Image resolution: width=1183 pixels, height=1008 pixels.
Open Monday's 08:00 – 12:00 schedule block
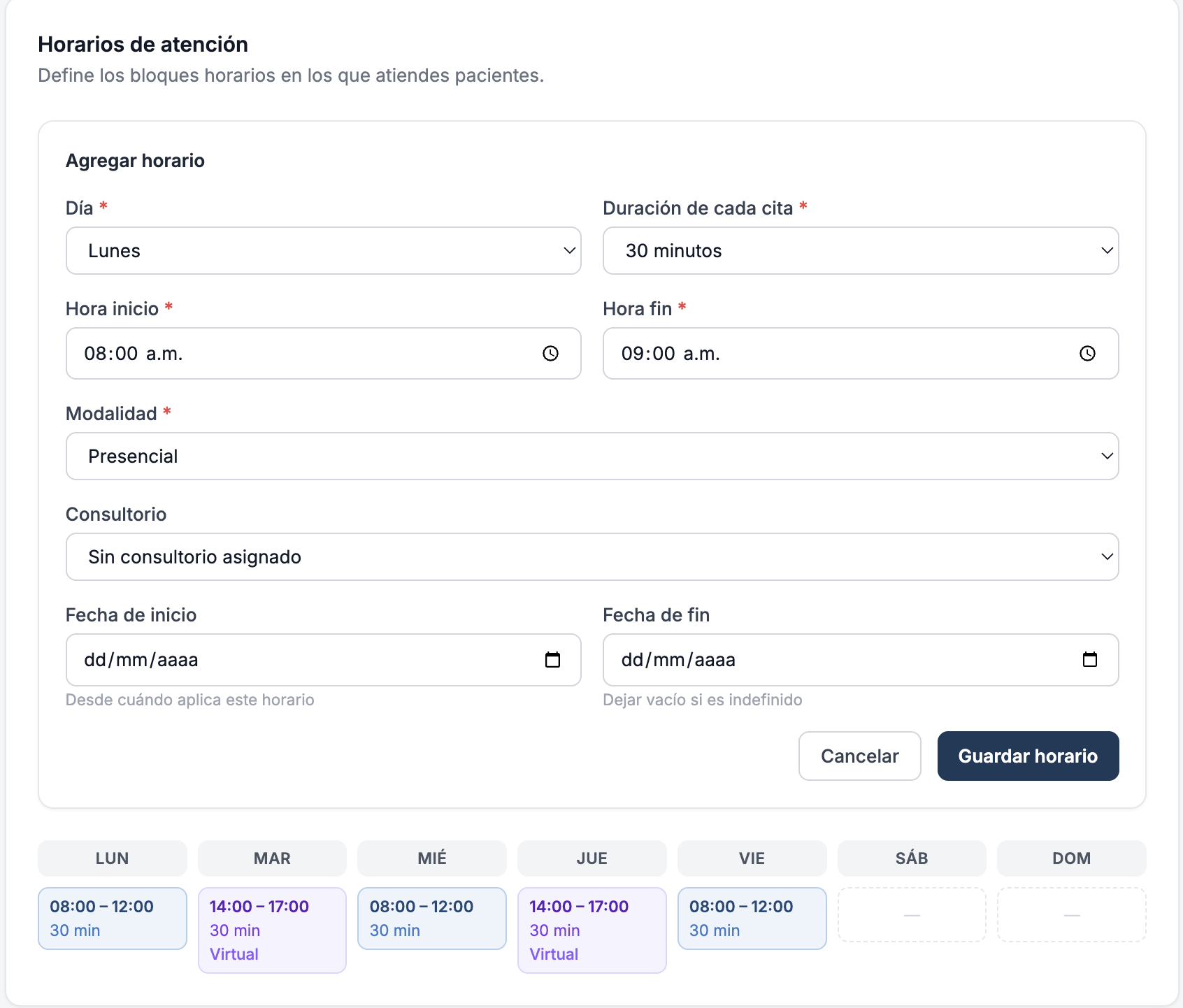click(112, 918)
